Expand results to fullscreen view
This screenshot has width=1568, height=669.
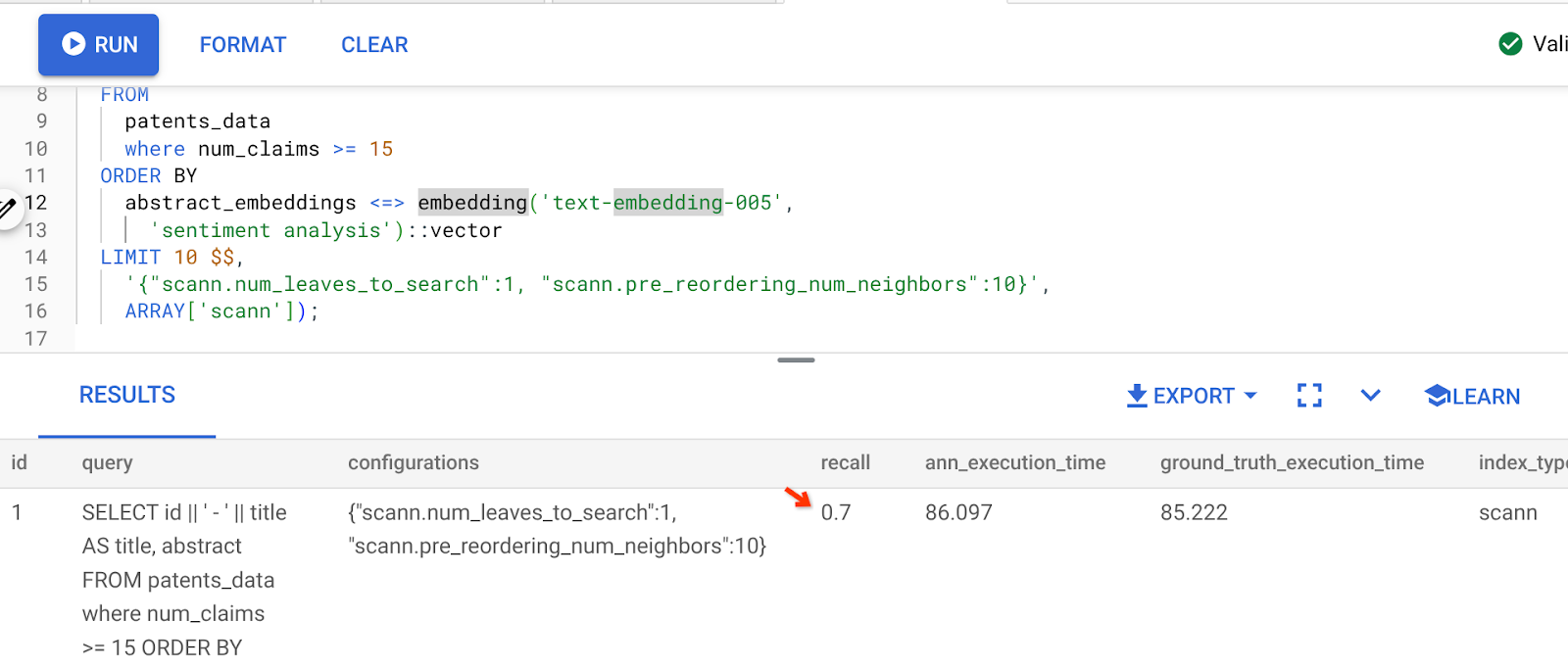[1309, 396]
